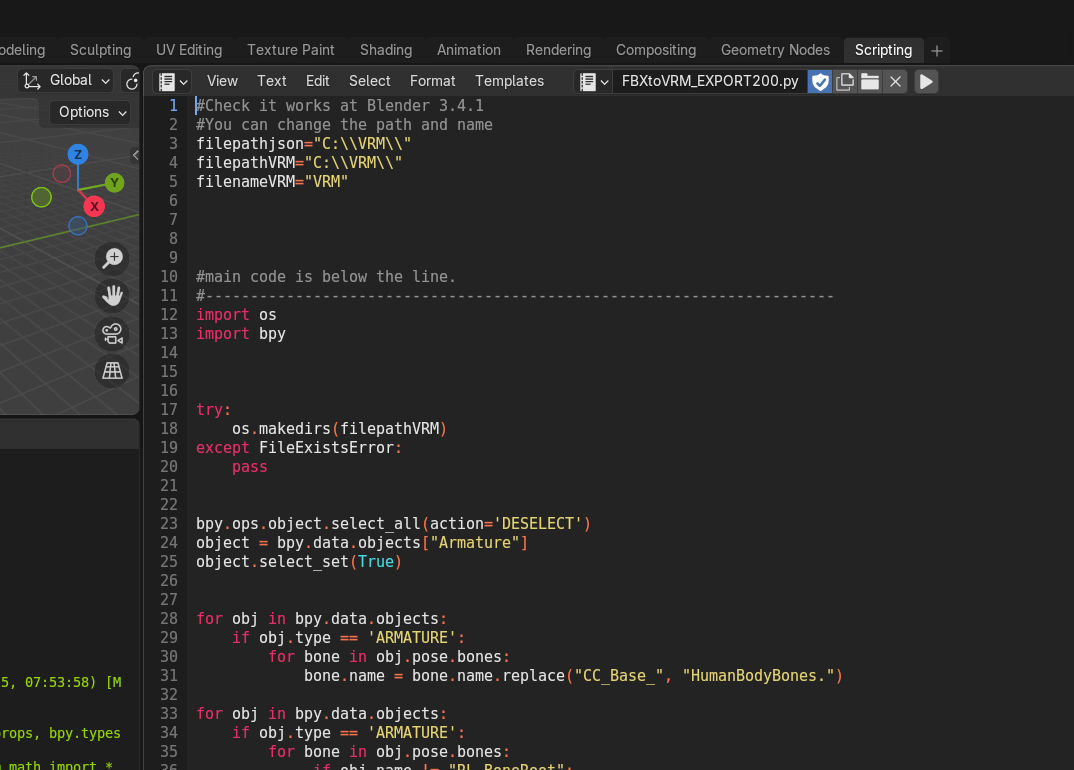
Task: Click the FBXtoVRM_EXPORT200.py name field
Action: coord(710,82)
